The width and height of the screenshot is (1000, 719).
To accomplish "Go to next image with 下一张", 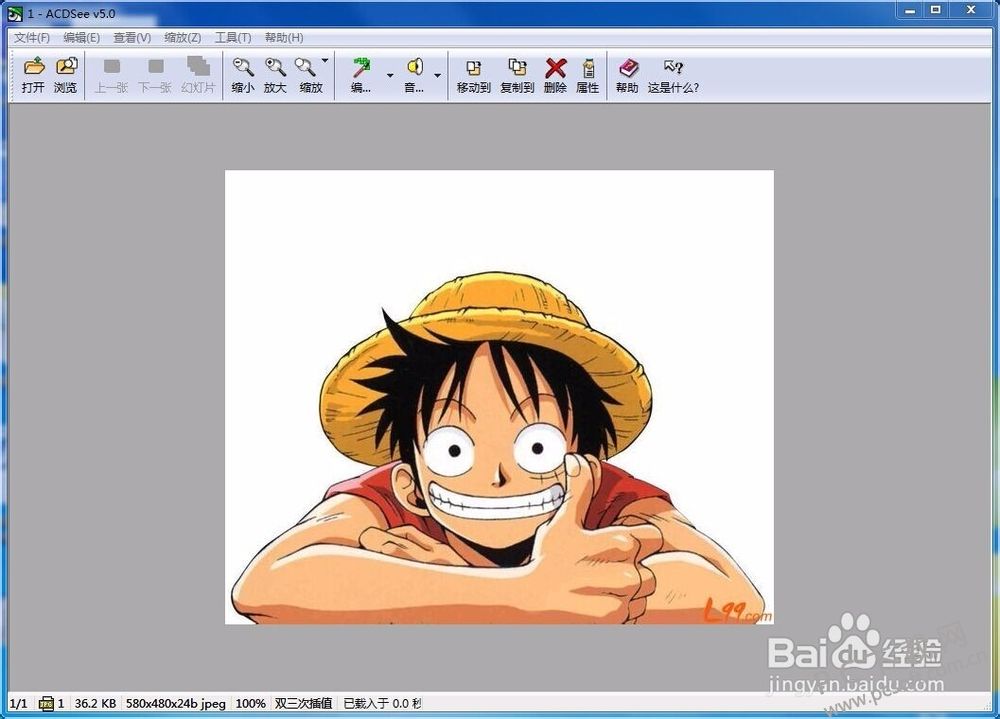I will (155, 66).
